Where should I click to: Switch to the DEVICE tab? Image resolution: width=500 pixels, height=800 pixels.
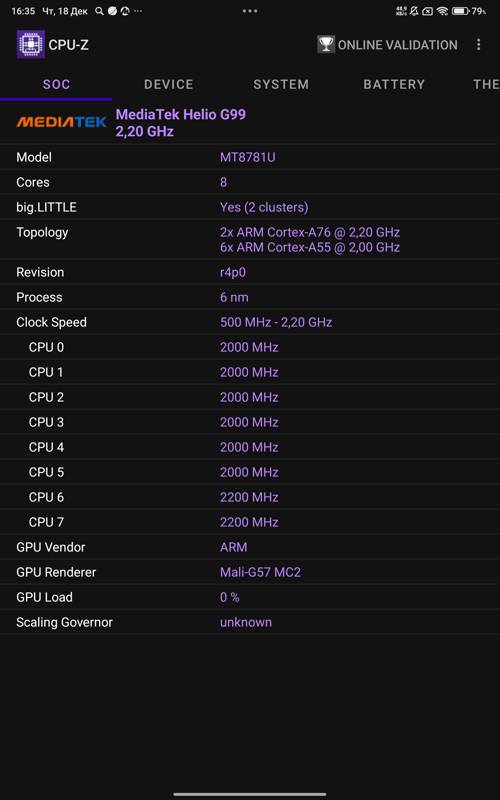point(168,84)
